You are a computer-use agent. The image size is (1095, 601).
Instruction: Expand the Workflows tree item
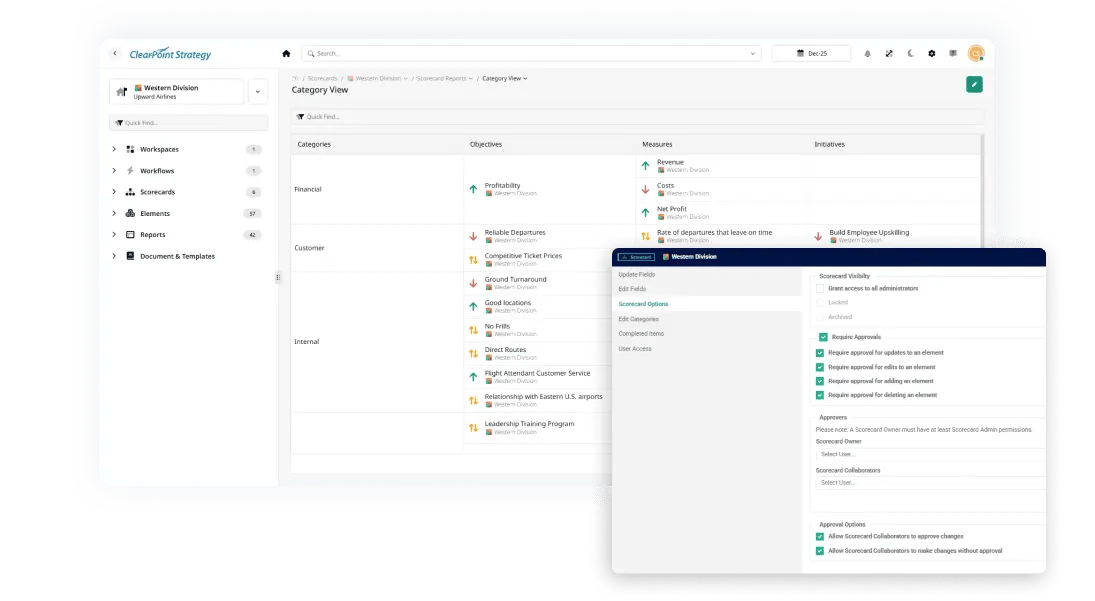pos(114,170)
